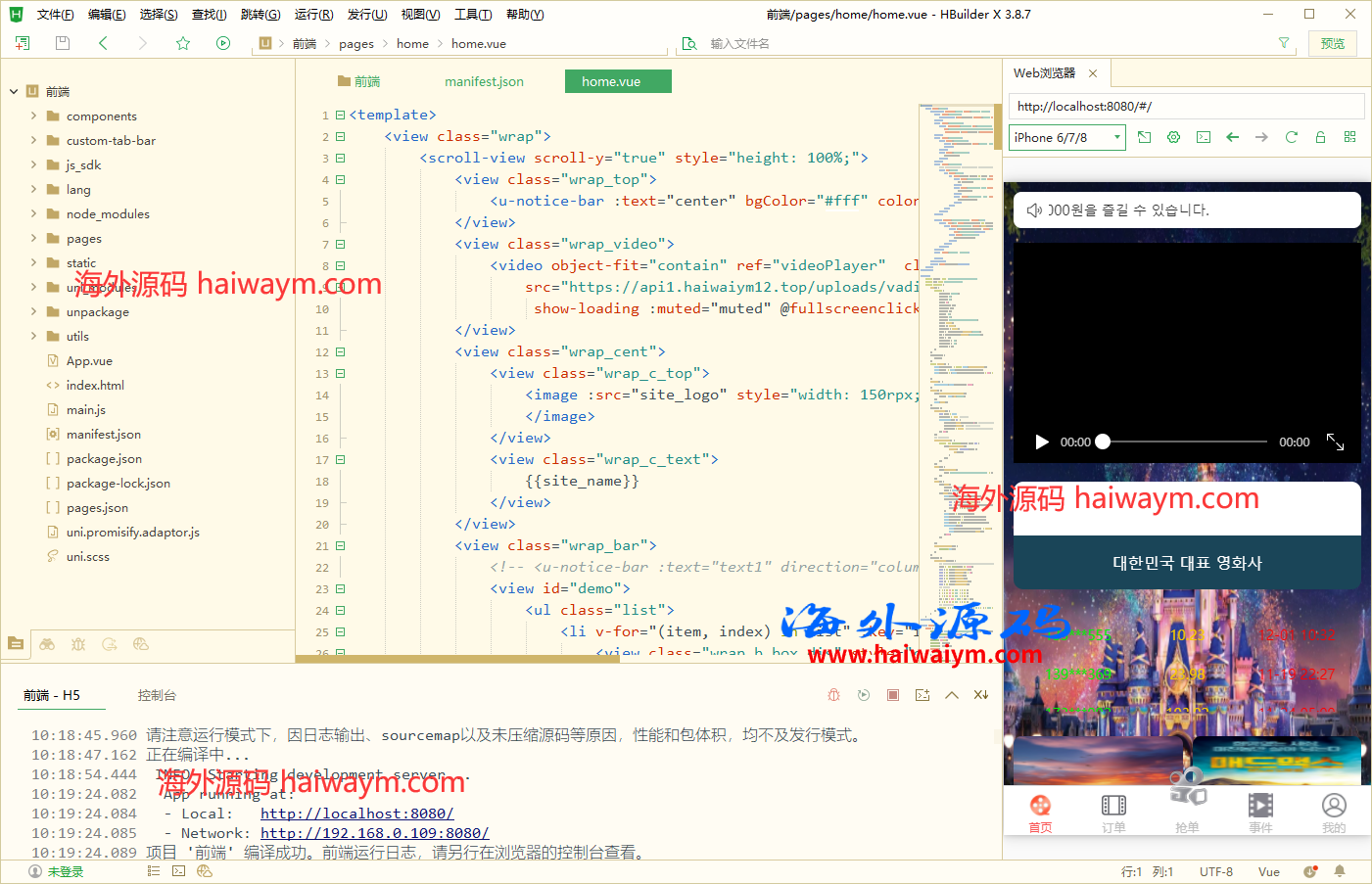1372x884 pixels.
Task: Click the notification bell in status bar
Action: [1339, 871]
